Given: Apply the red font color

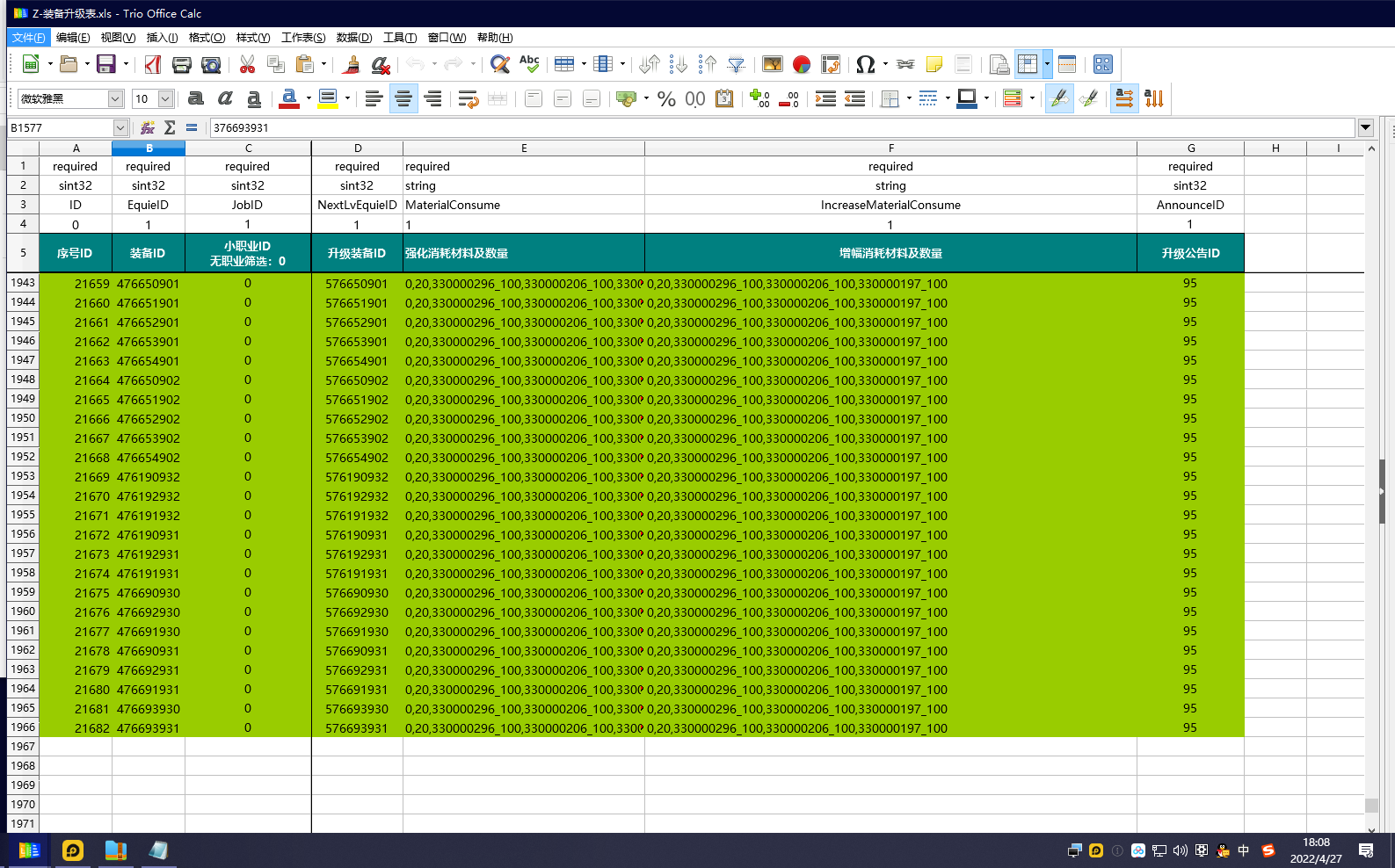Looking at the screenshot, I should [x=289, y=98].
